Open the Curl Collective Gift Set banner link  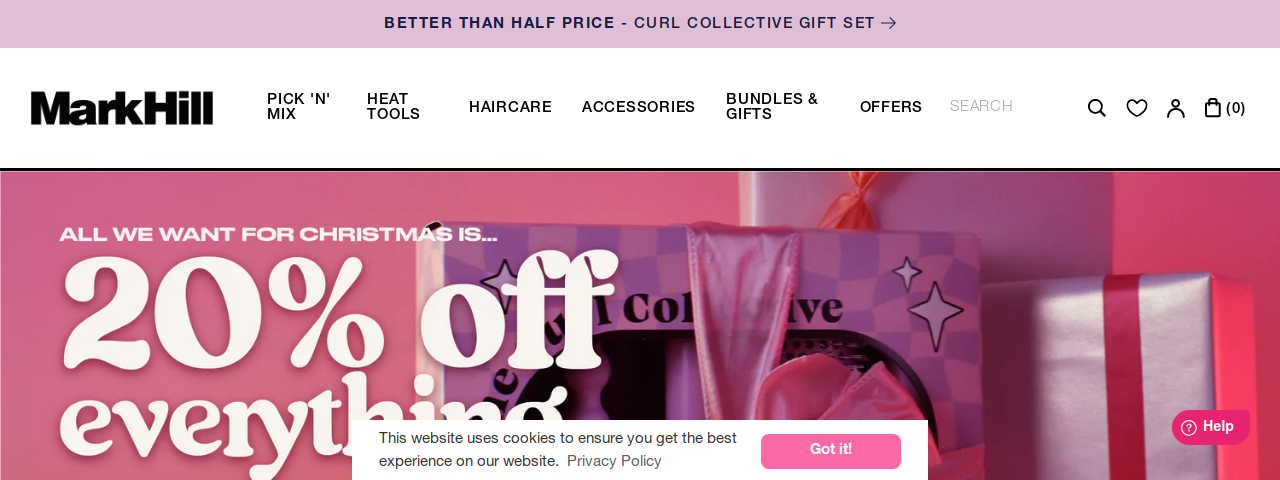point(640,23)
